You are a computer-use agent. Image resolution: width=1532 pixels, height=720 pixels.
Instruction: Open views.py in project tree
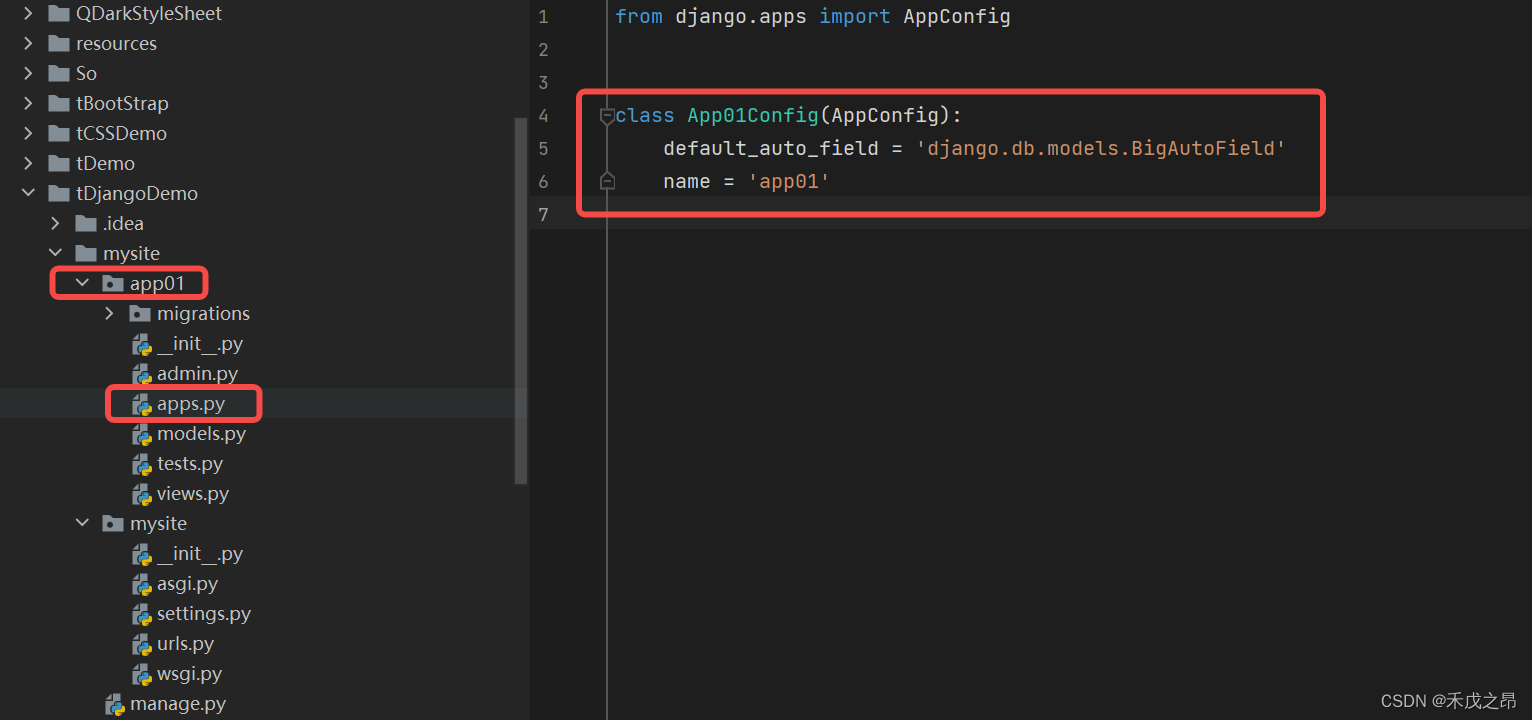pos(193,494)
